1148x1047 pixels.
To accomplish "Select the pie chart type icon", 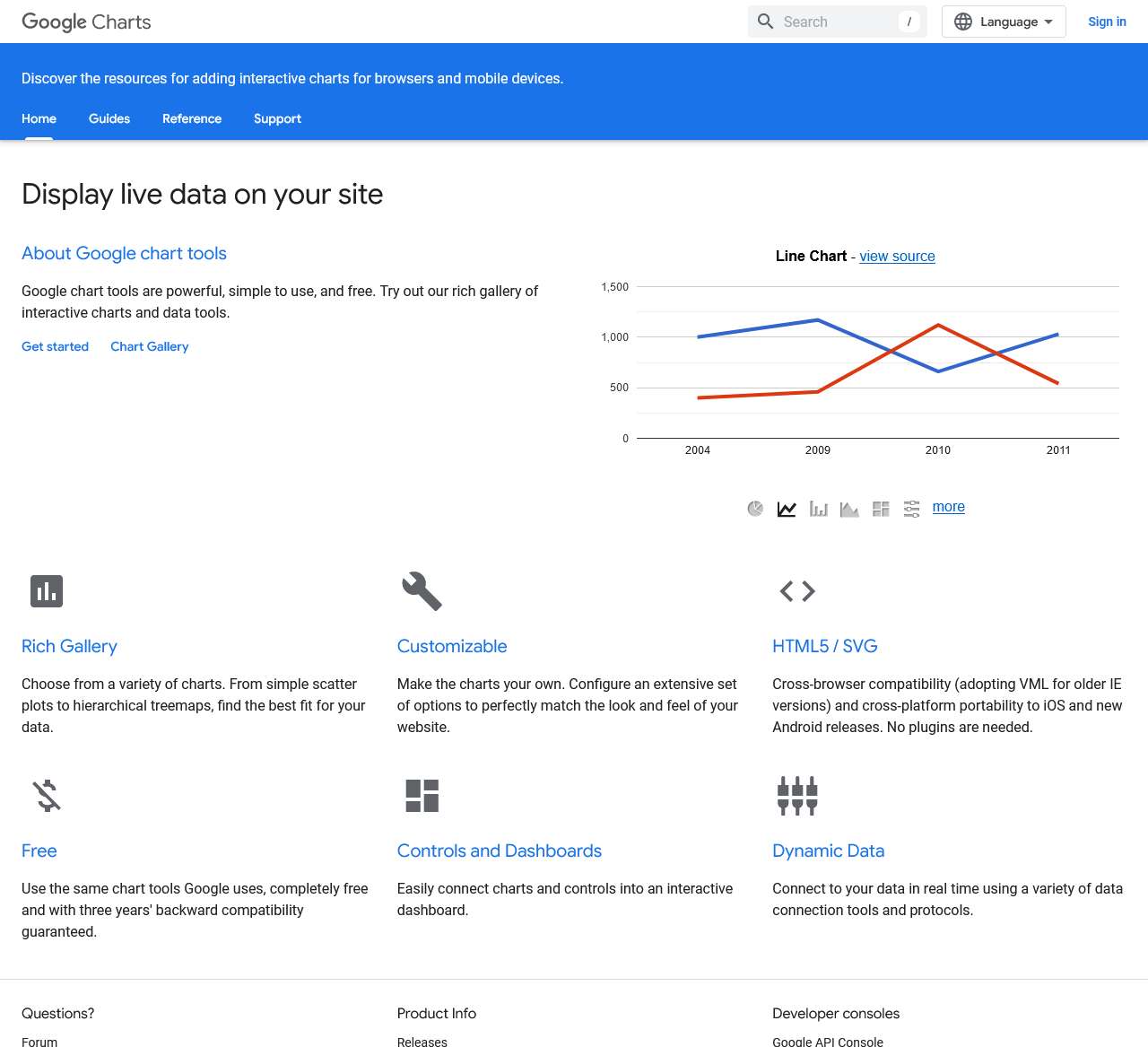I will click(x=755, y=509).
